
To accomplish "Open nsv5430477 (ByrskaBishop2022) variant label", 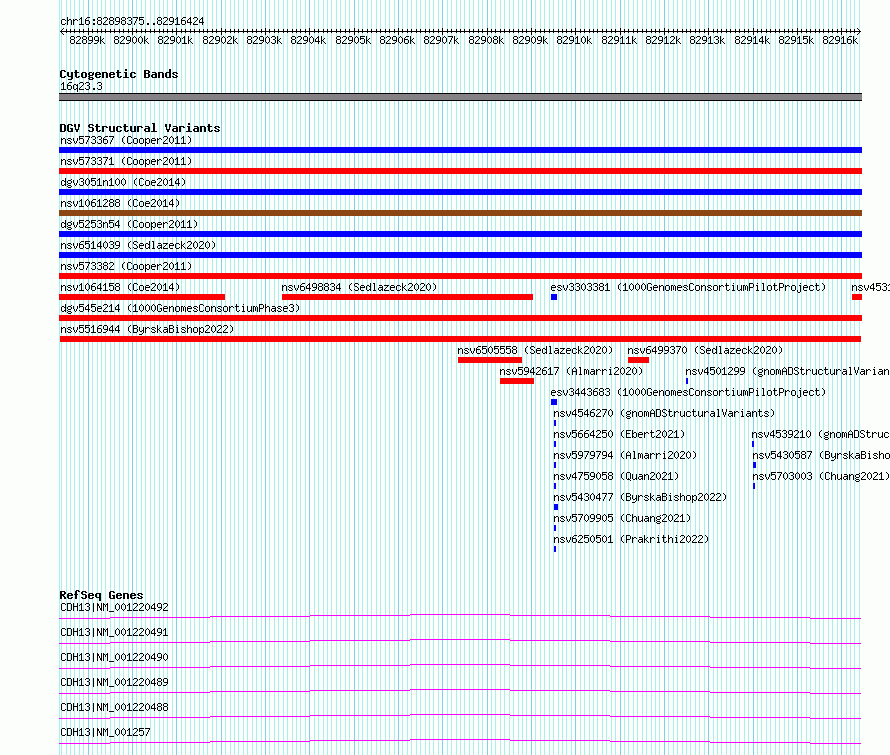I will (x=640, y=497).
